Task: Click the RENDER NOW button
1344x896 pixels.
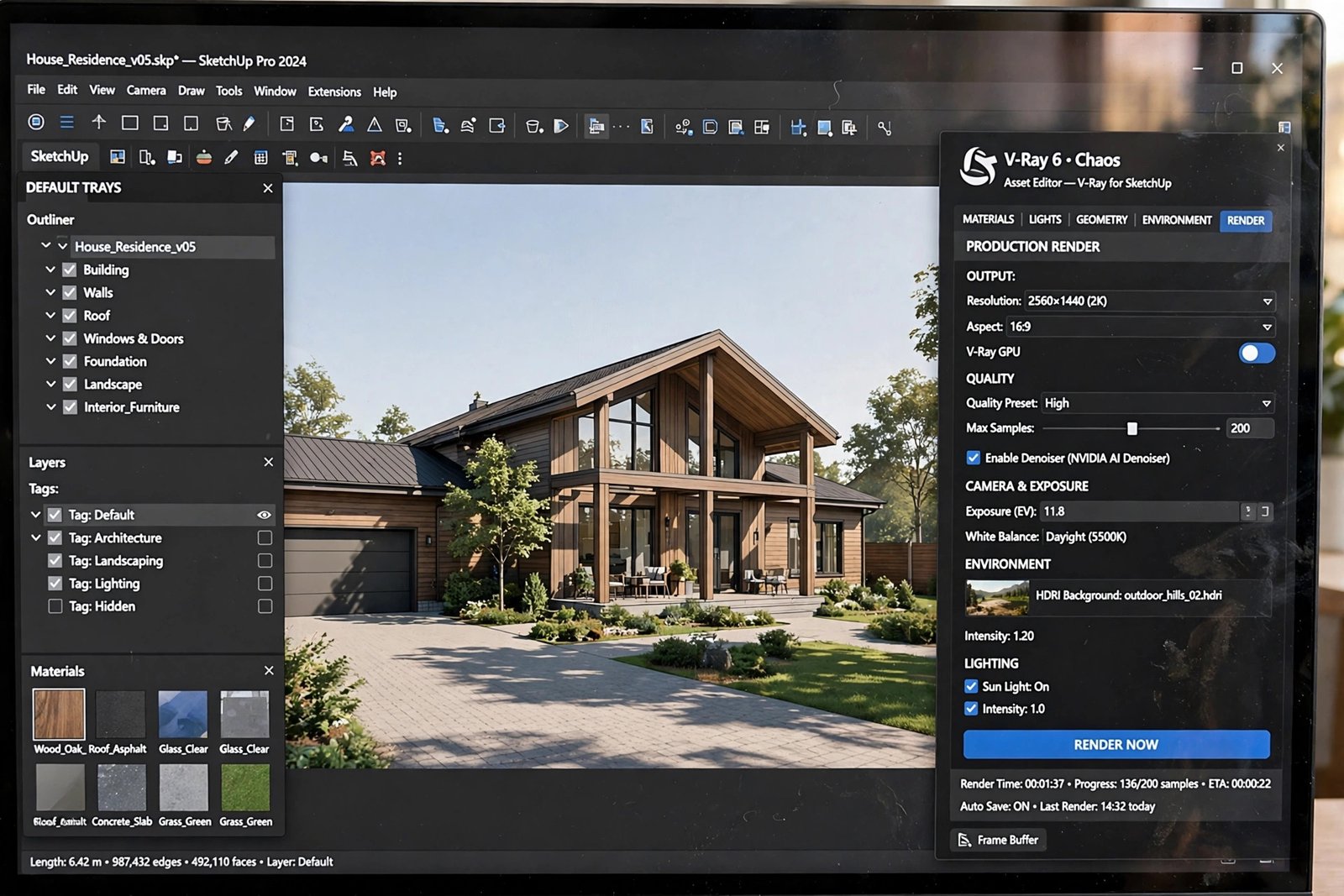Action: [1116, 745]
